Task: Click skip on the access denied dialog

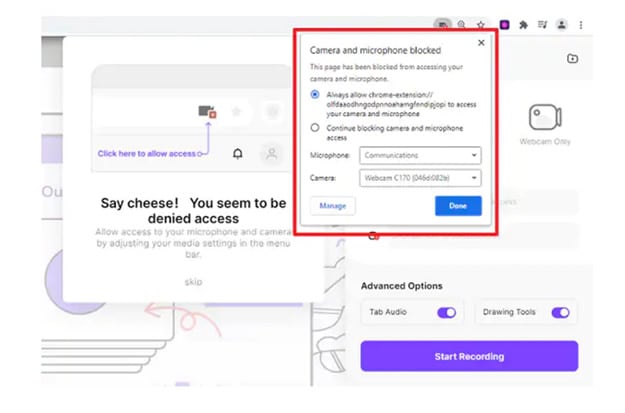Action: coord(193,282)
